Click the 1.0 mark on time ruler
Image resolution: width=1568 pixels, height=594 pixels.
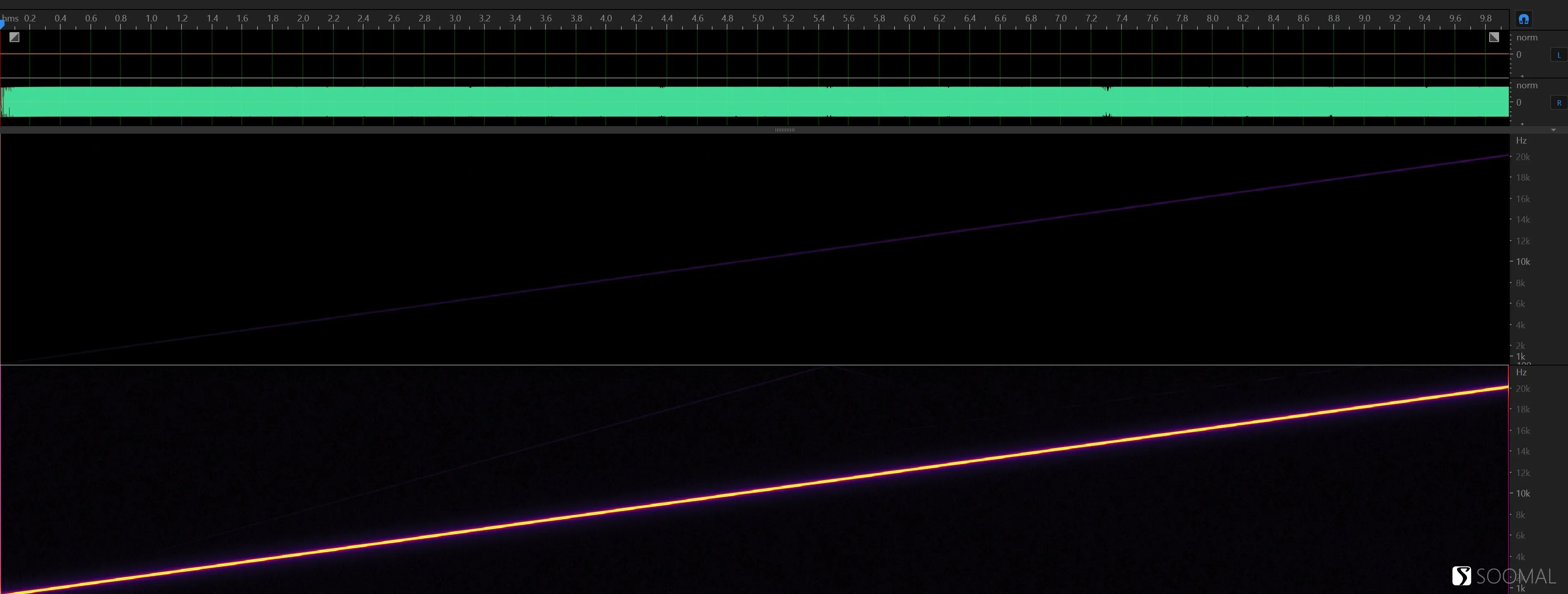coord(151,18)
